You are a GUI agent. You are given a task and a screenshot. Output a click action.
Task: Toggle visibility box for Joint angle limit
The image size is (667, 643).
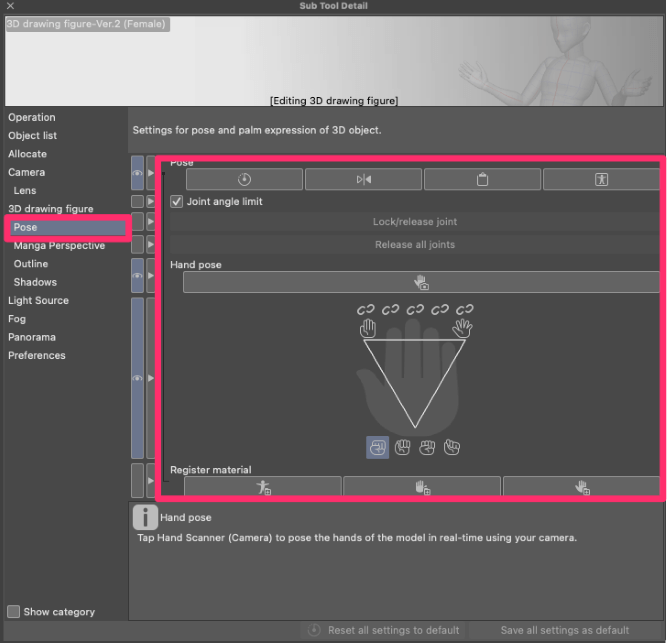click(137, 201)
